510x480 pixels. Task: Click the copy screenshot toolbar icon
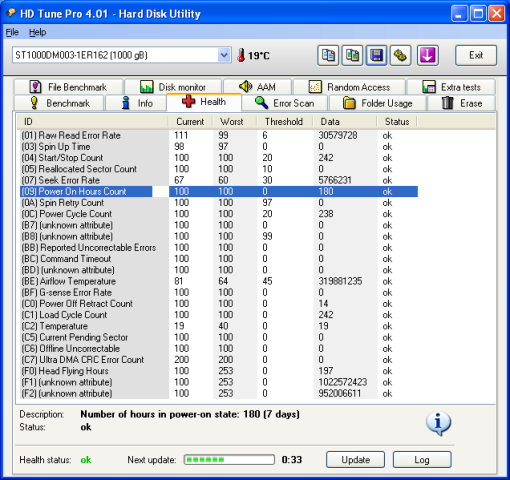352,55
